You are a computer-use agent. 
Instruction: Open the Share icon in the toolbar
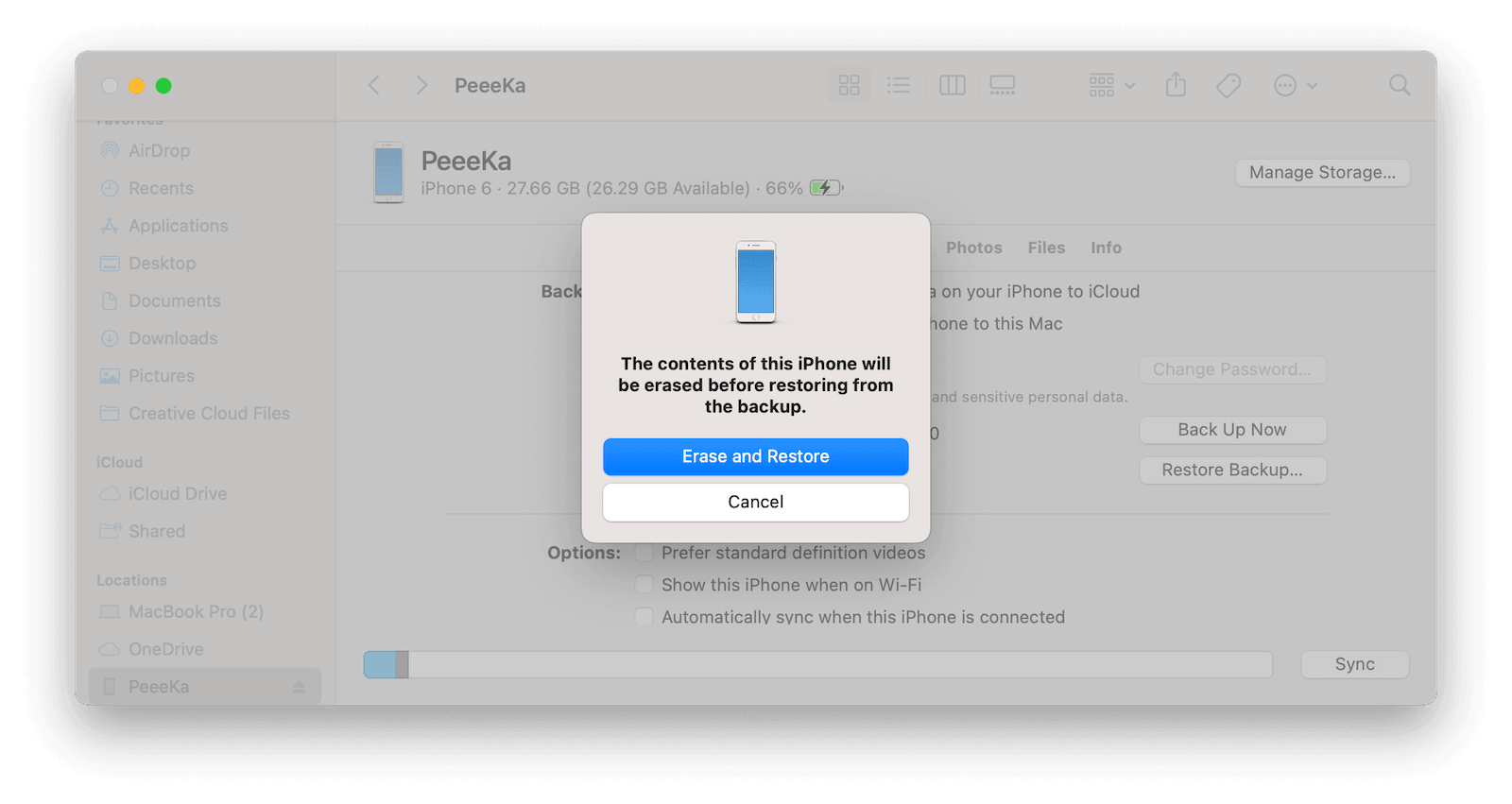click(x=1176, y=85)
